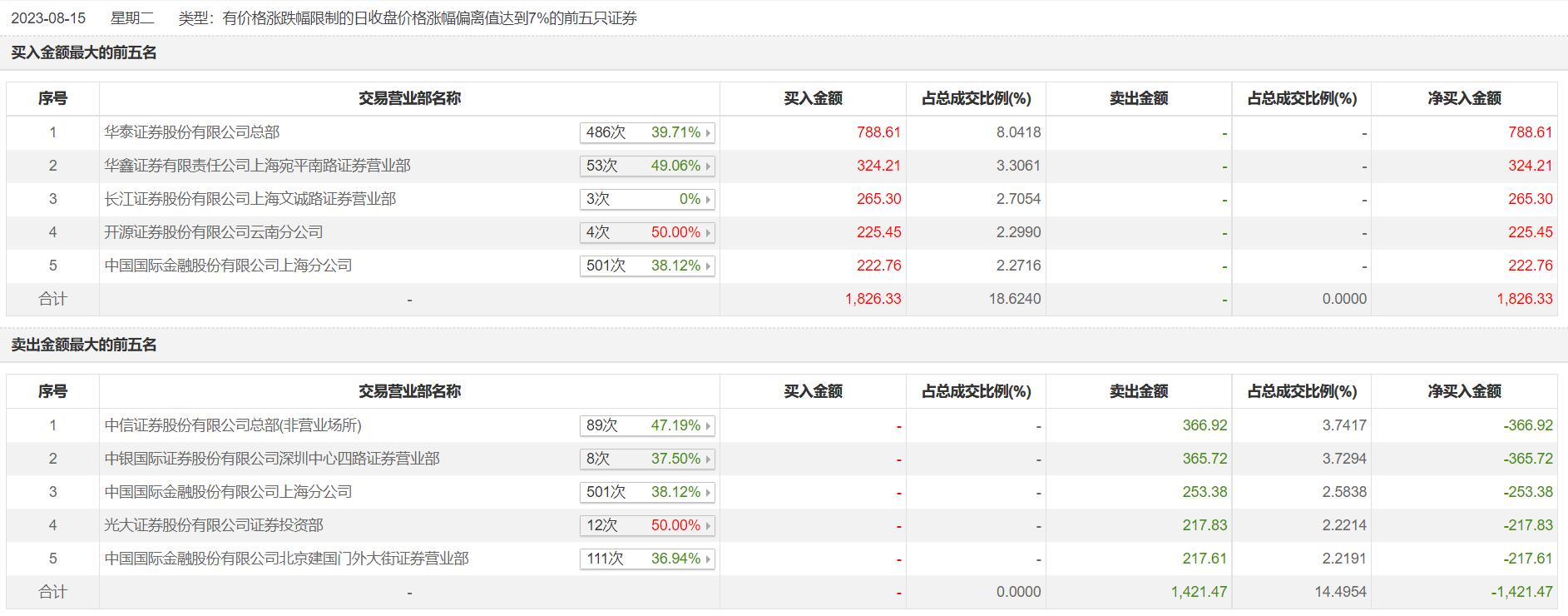
Task: Click the sell amount 253.38
Action: point(1204,492)
